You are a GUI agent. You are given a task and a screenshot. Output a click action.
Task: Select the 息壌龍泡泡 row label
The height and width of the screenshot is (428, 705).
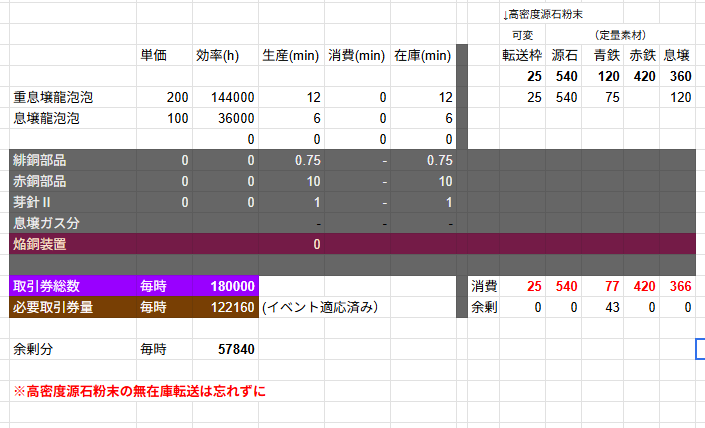tap(73, 118)
